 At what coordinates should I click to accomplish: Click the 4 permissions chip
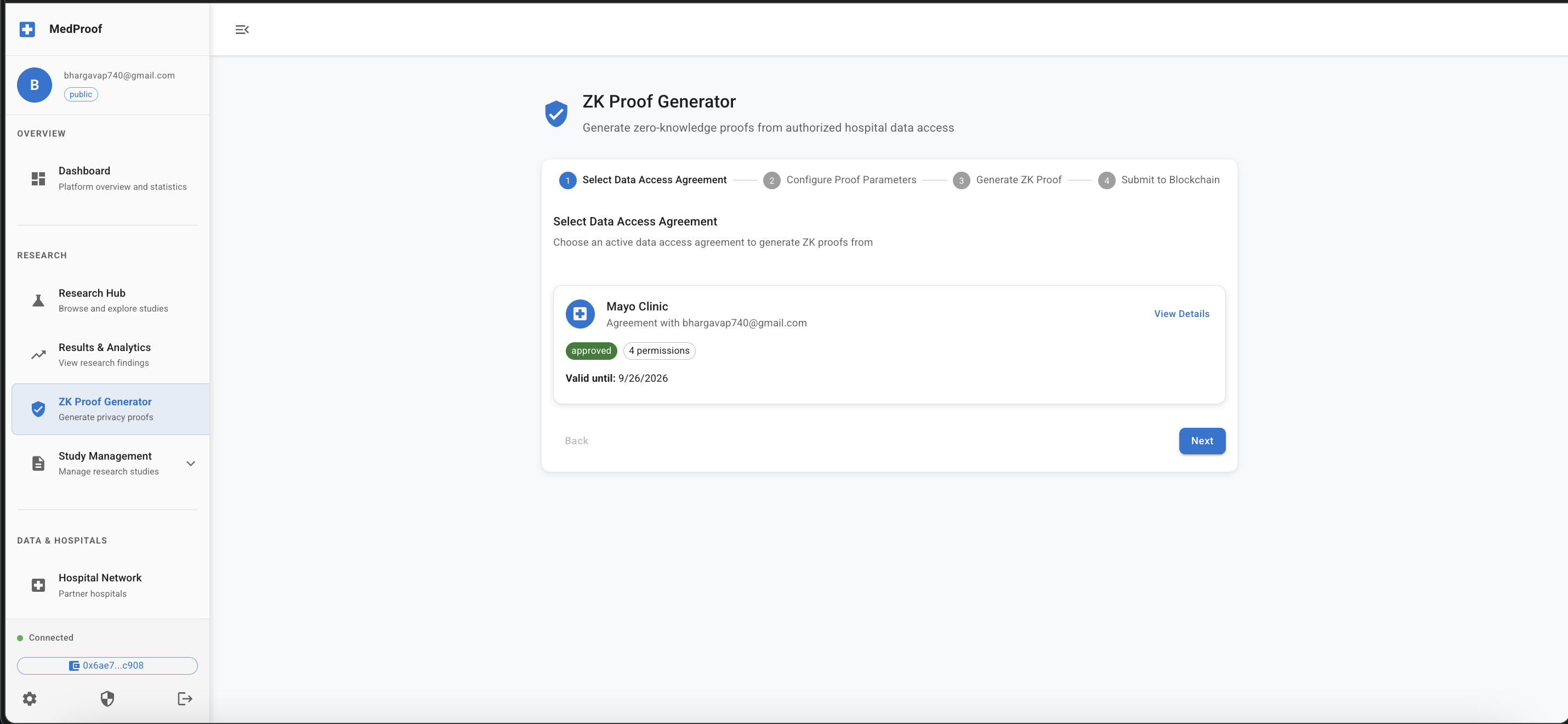click(x=658, y=350)
